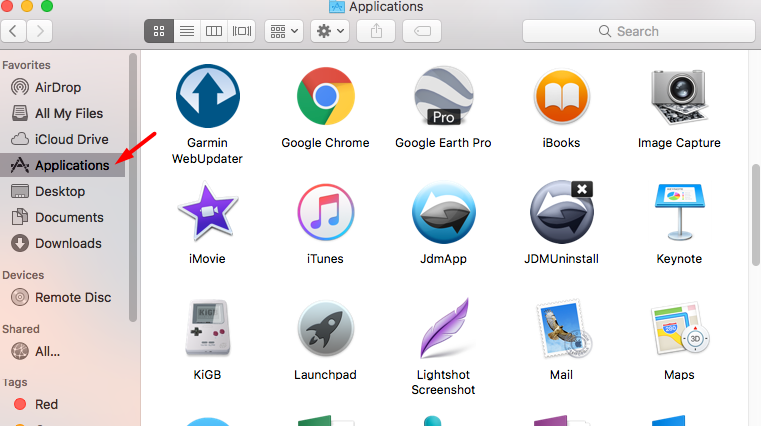Click the JDMUninstall app icon
Image resolution: width=761 pixels, height=426 pixels.
(x=562, y=212)
